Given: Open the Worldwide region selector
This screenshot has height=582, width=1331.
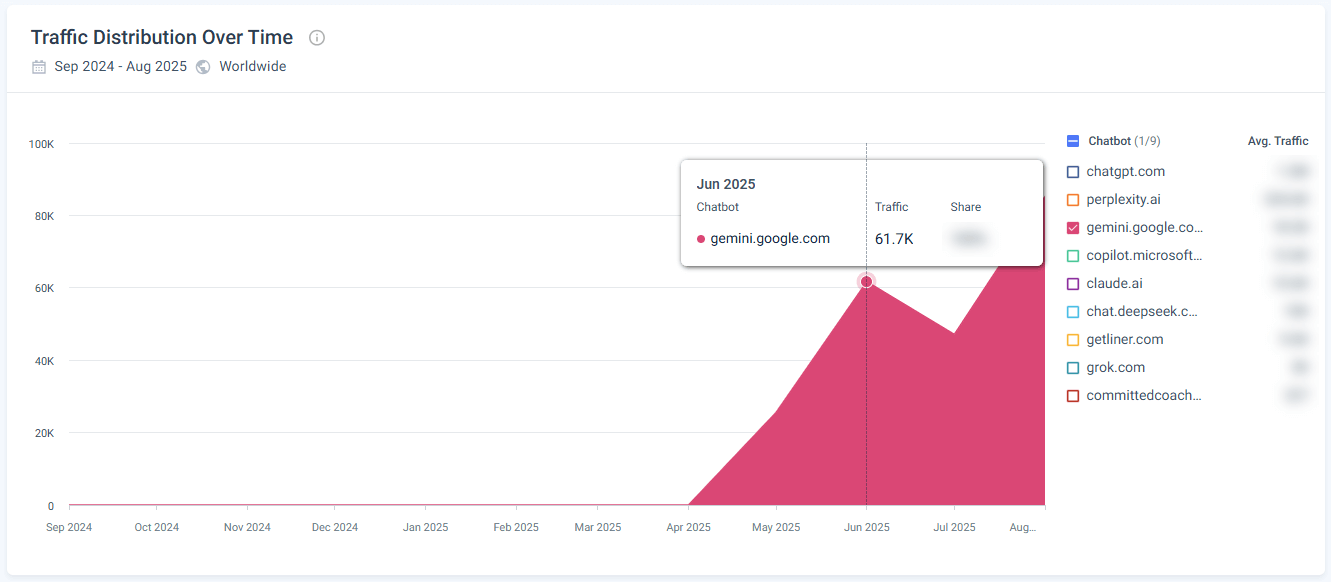Looking at the screenshot, I should click(x=253, y=67).
